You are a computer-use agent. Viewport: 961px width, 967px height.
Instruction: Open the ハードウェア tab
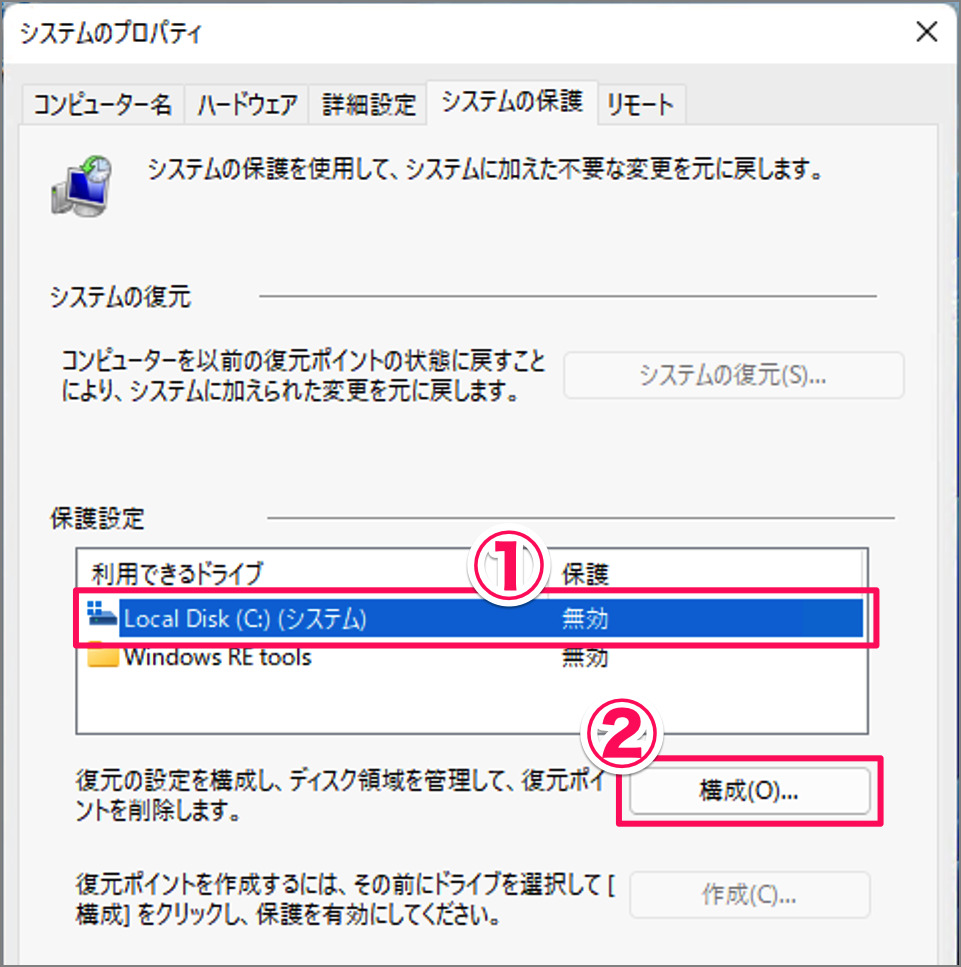point(247,104)
